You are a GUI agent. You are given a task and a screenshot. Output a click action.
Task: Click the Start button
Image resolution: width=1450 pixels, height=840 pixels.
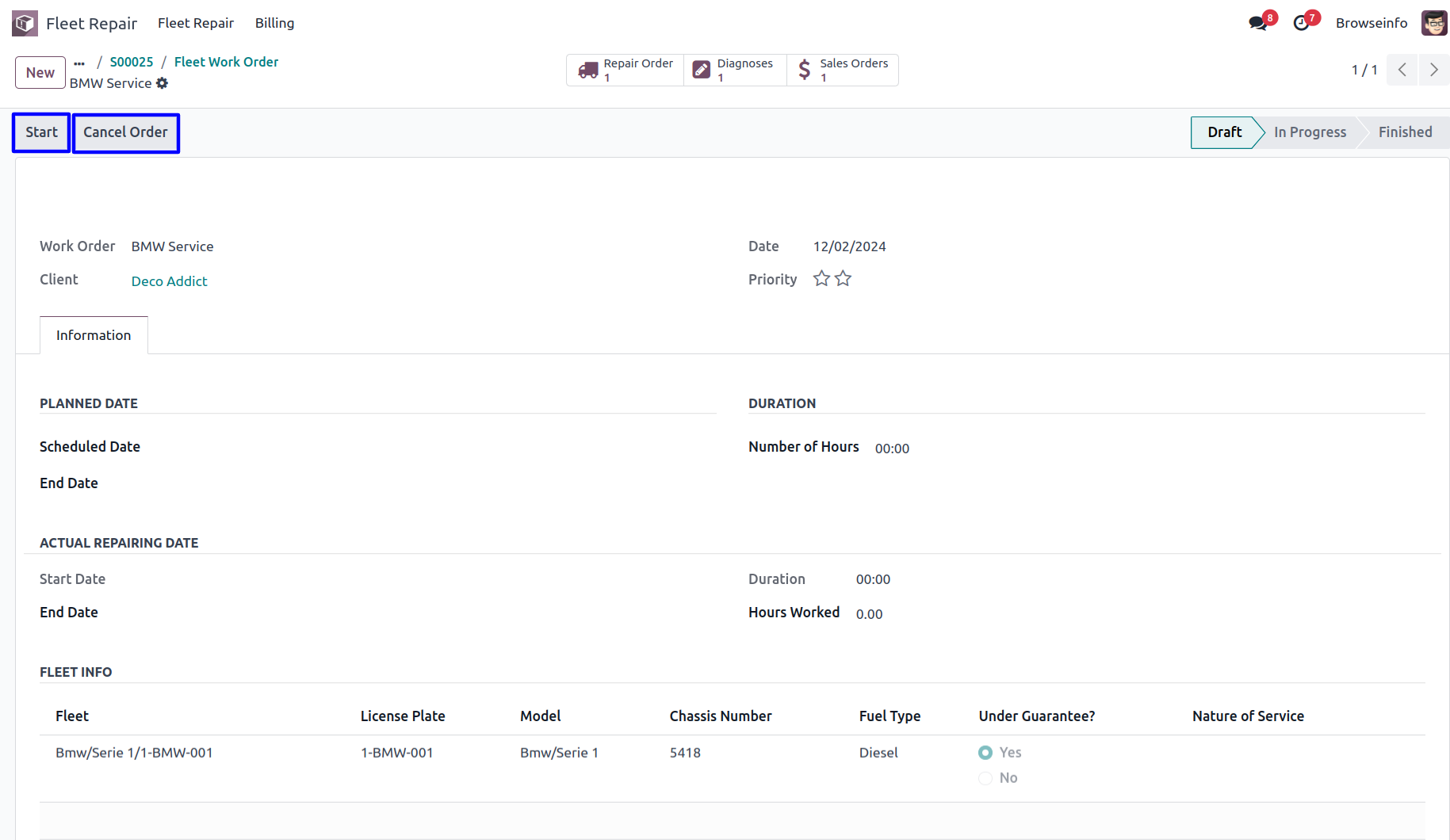(41, 132)
